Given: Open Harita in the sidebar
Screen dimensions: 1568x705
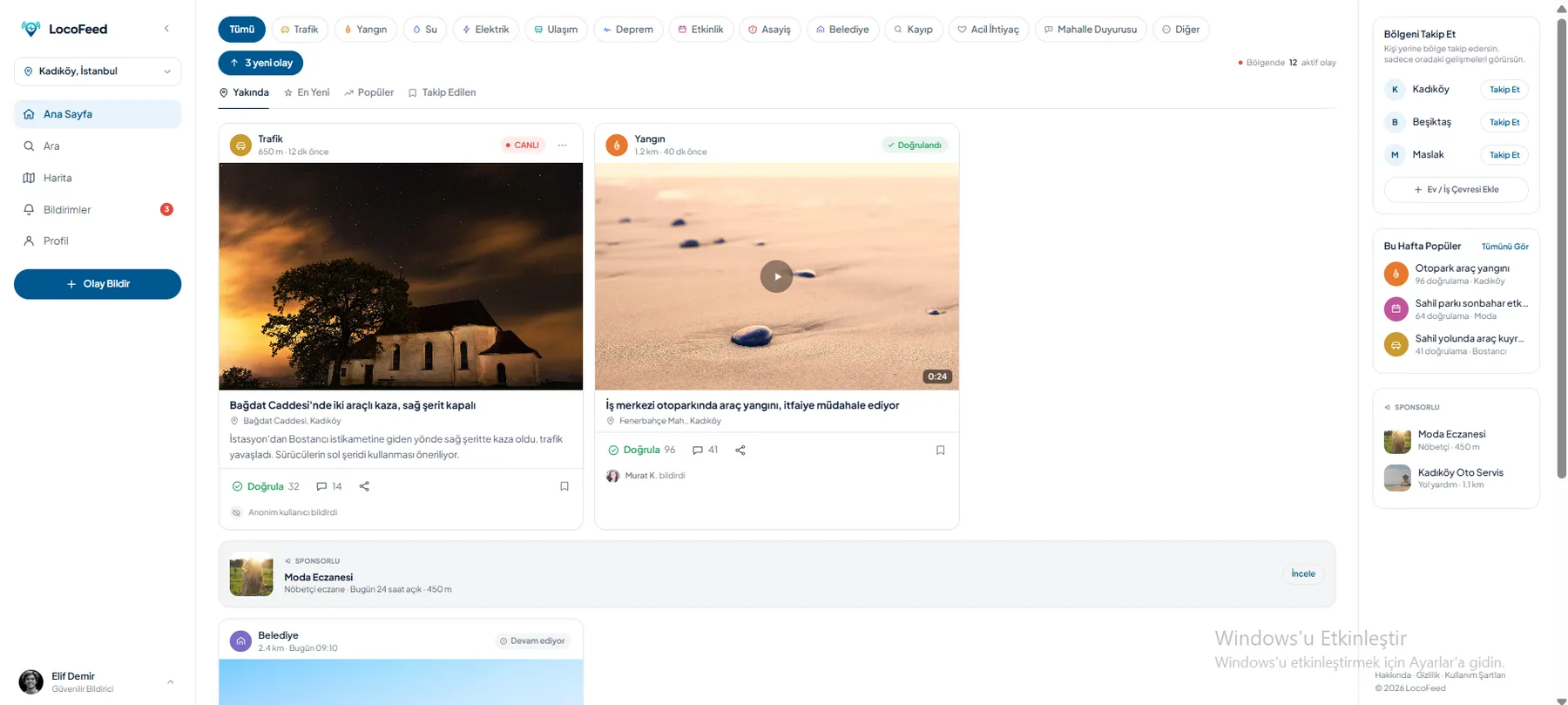Looking at the screenshot, I should point(98,178).
